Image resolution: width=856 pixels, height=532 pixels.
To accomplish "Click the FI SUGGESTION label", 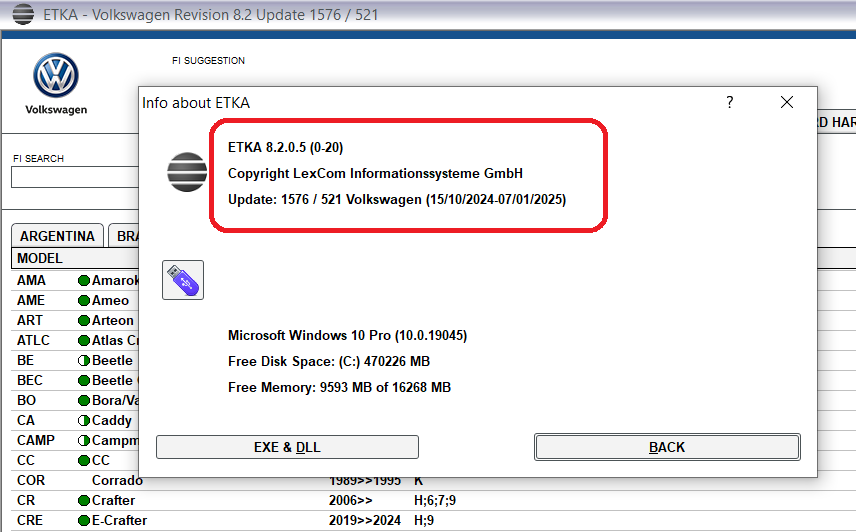I will pyautogui.click(x=209, y=61).
